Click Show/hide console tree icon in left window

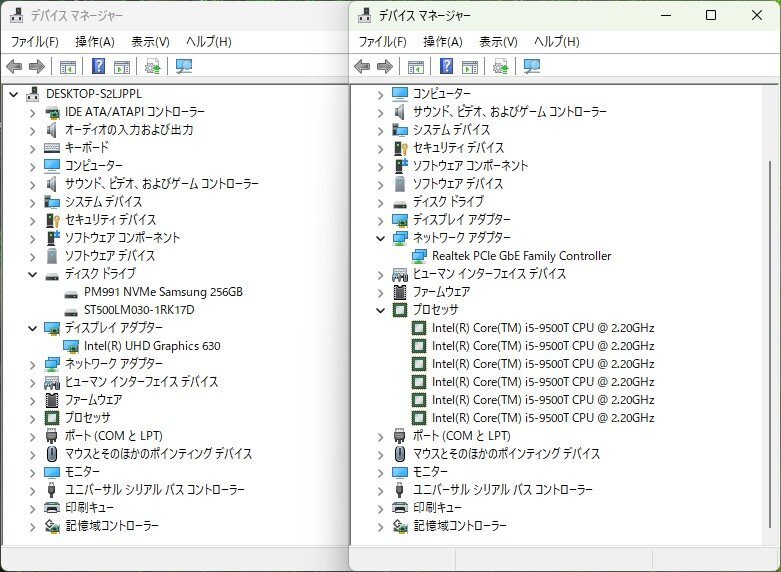click(x=68, y=66)
